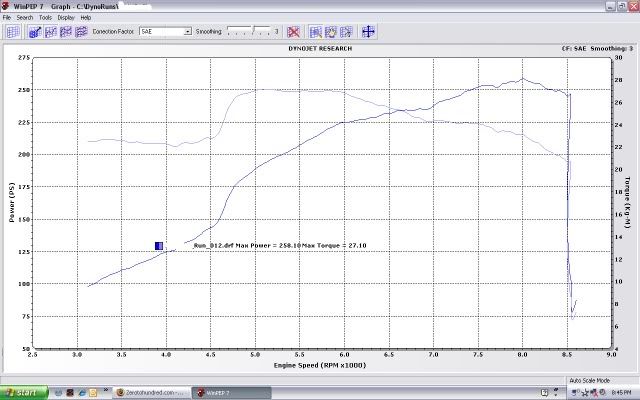Open the Search menu
The width and height of the screenshot is (640, 400).
[x=25, y=18]
